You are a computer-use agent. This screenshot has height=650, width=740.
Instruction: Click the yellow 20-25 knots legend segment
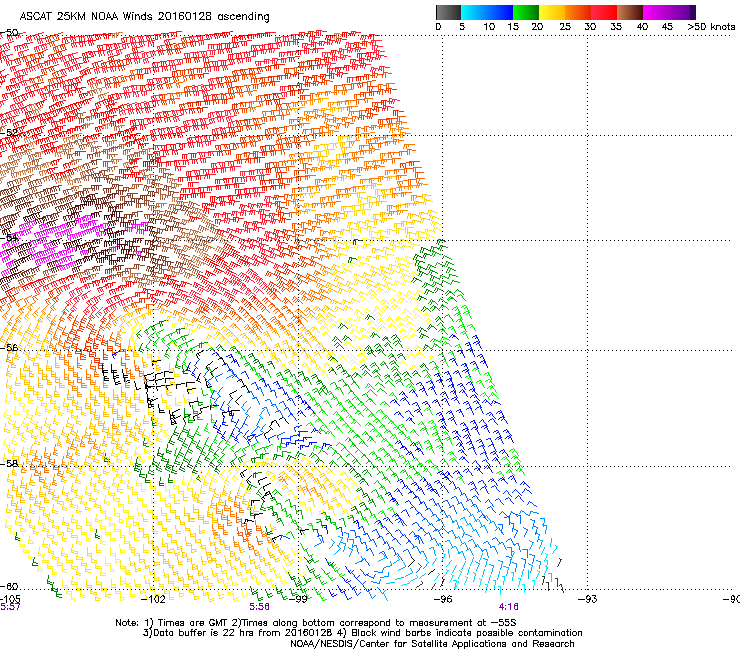552,12
